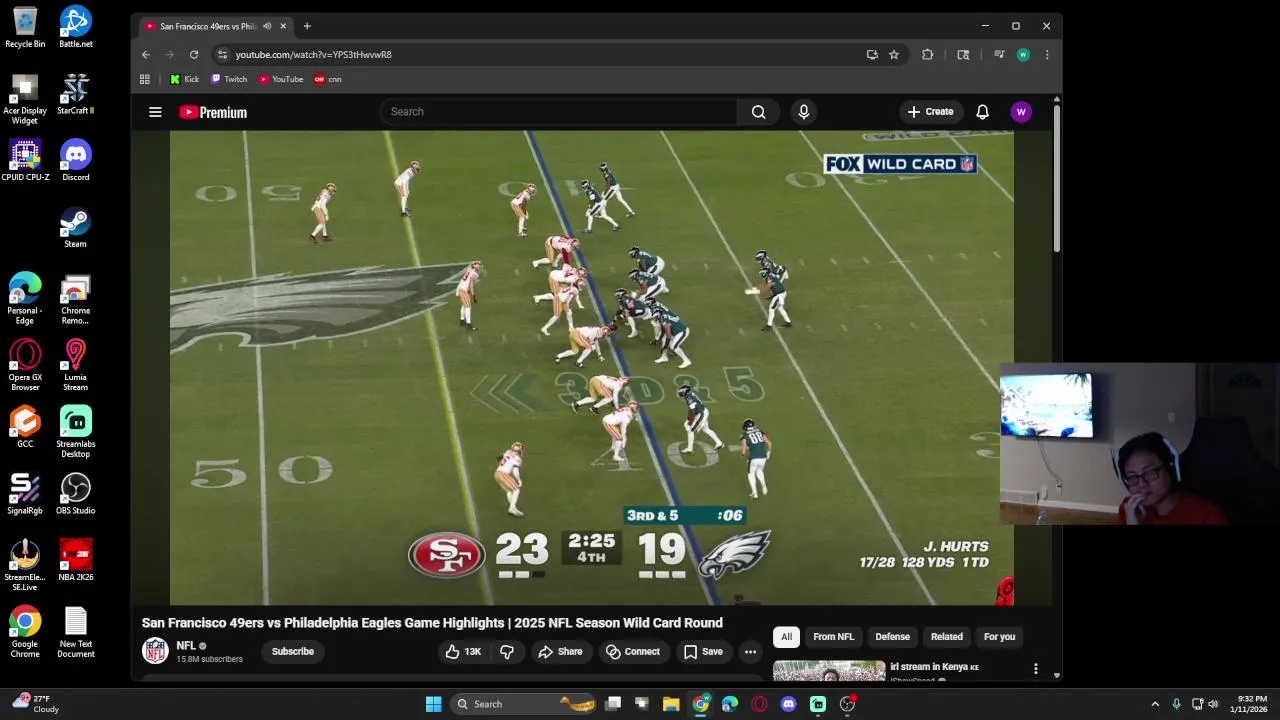Image resolution: width=1280 pixels, height=720 pixels.
Task: Click the Chrome address bar URL
Action: [314, 55]
